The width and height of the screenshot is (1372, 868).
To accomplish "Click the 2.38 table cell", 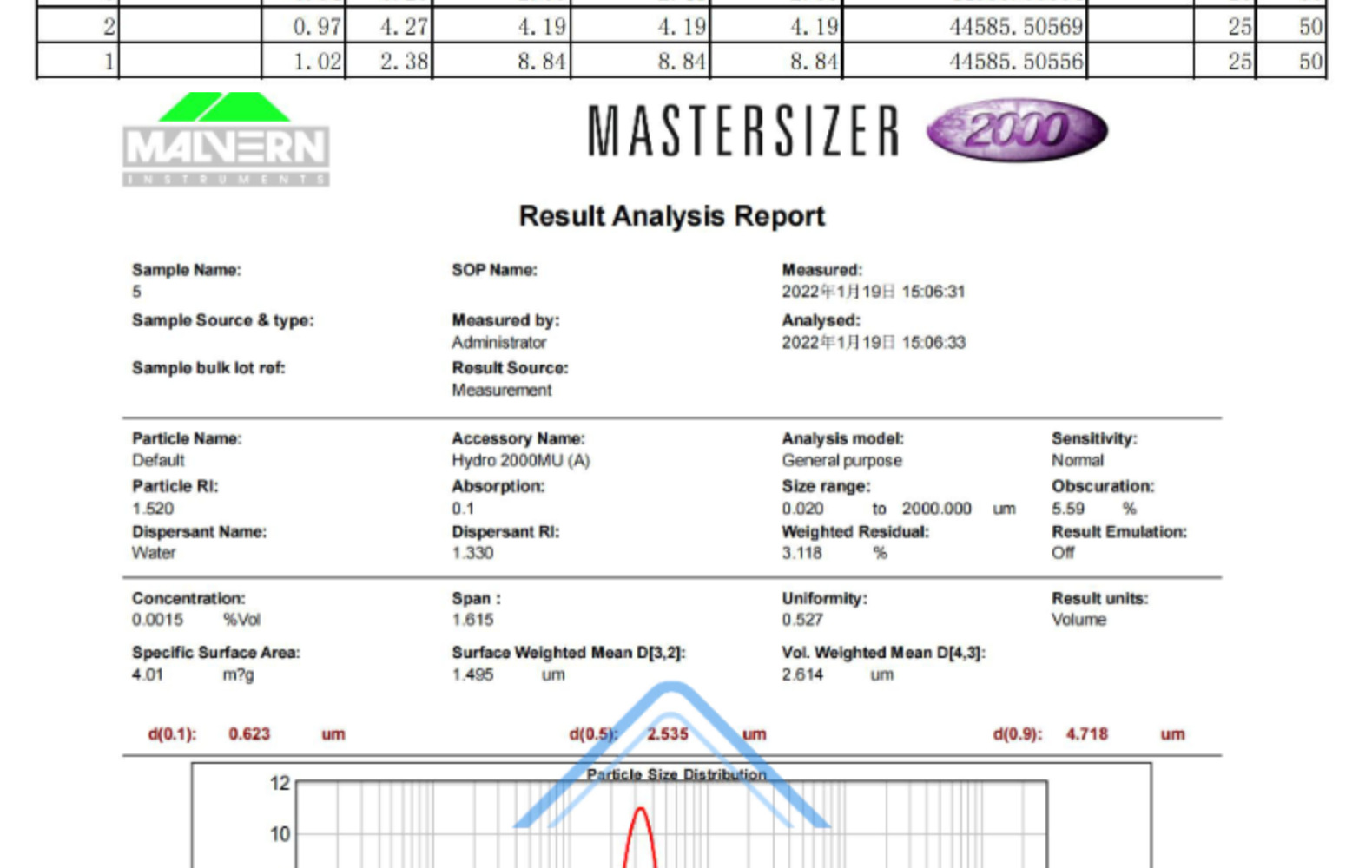I will [389, 62].
